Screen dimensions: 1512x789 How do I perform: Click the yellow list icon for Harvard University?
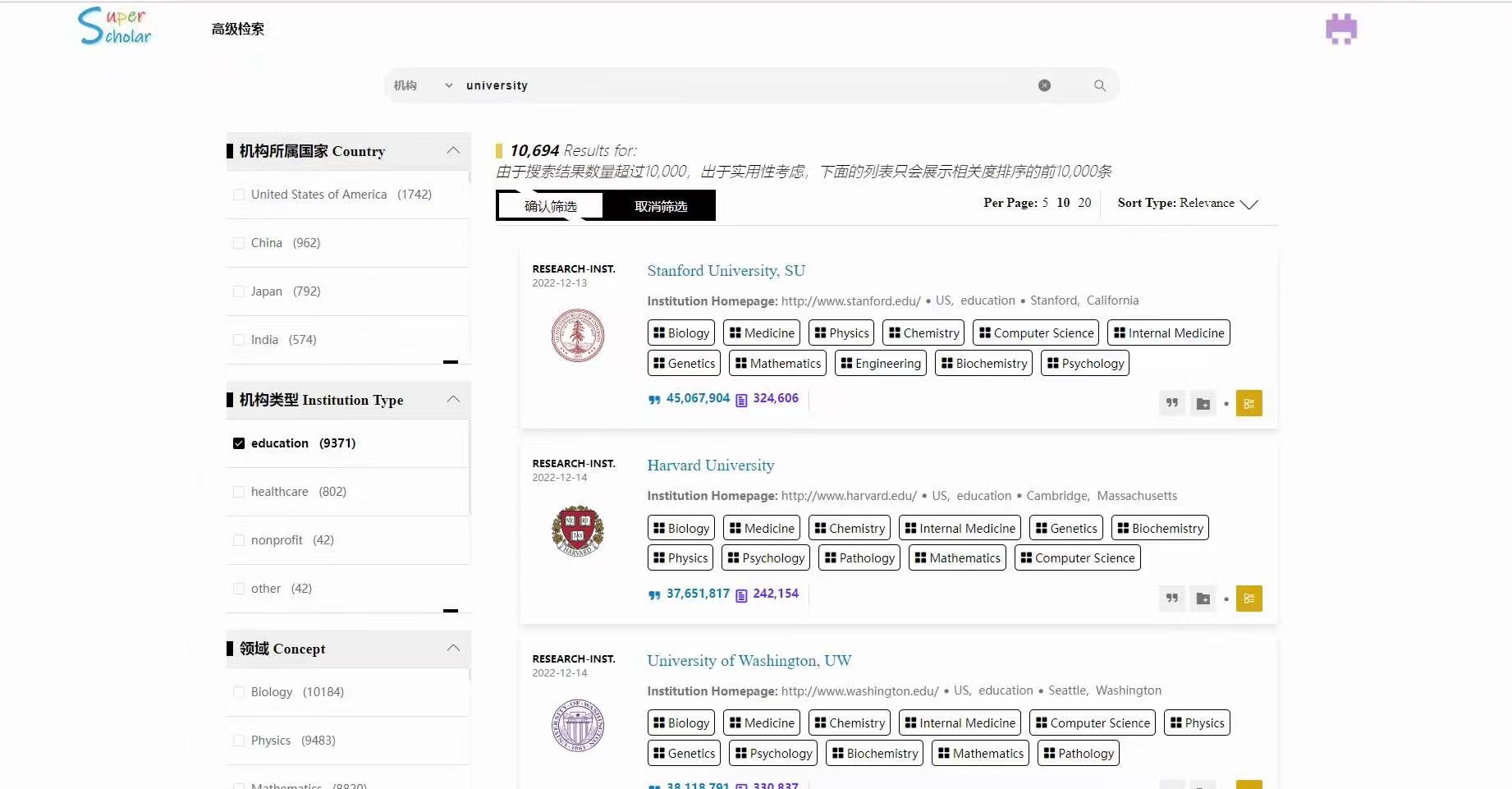(x=1249, y=599)
